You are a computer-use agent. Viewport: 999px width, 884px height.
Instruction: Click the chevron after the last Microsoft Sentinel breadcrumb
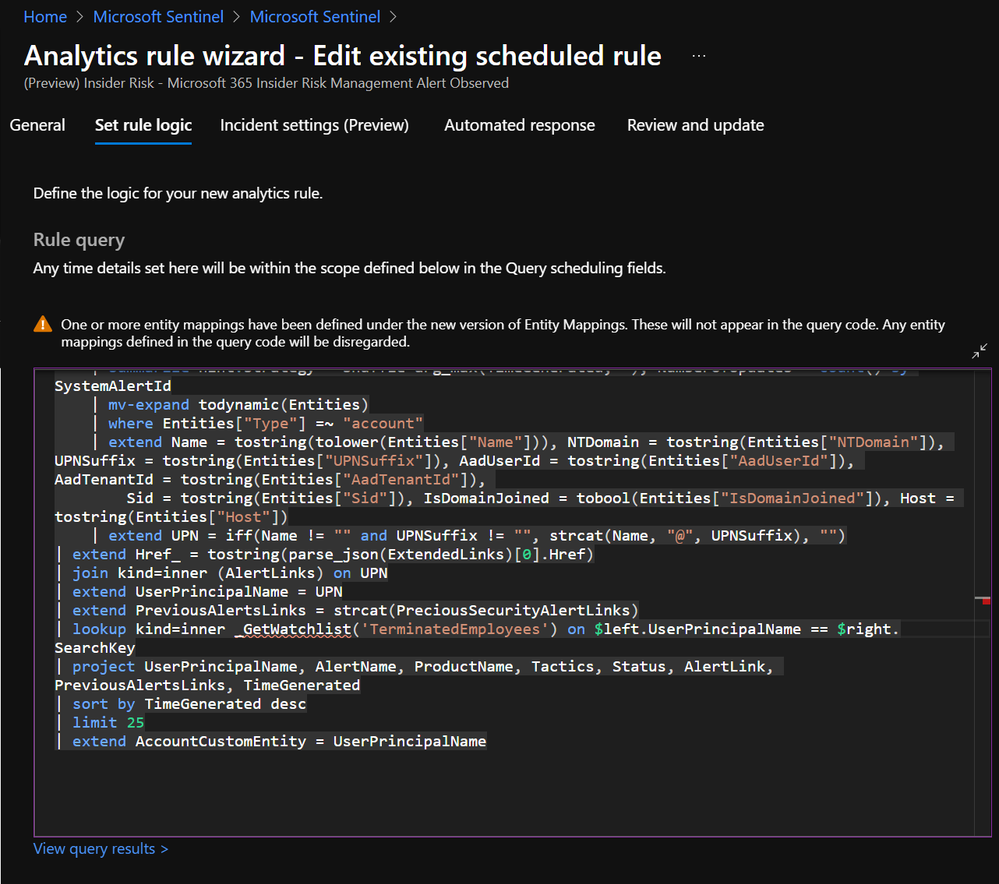[393, 17]
